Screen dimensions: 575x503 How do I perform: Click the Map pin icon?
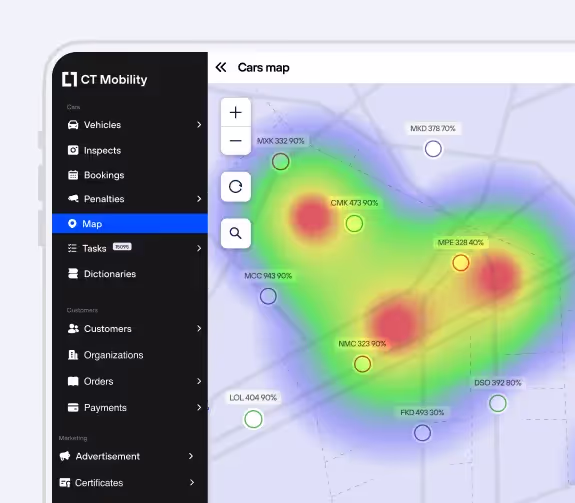pyautogui.click(x=72, y=223)
